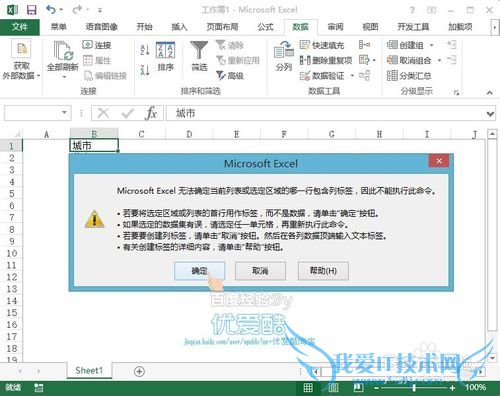Toggle the 筛选 filter funnel

(199, 56)
